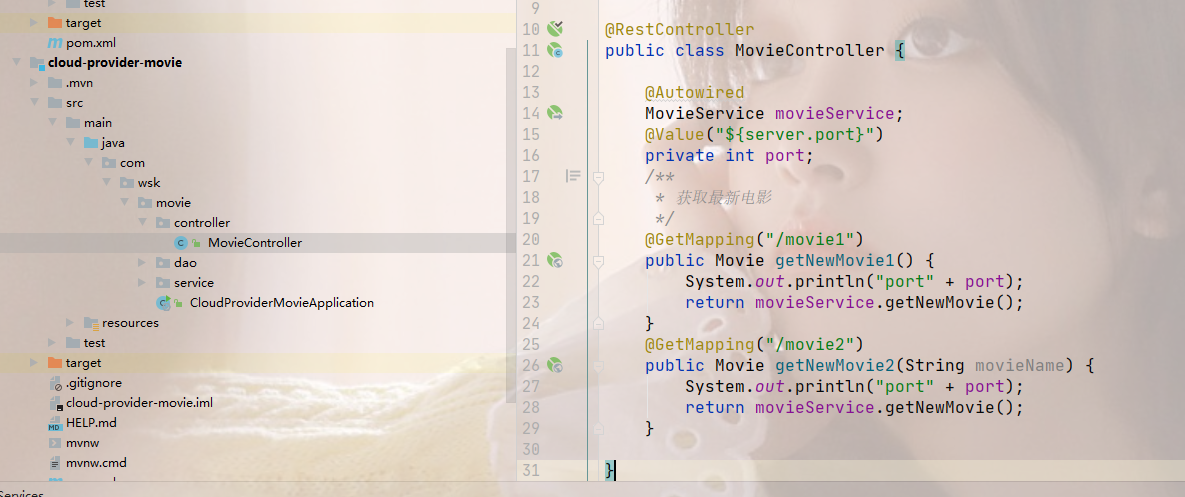Collapse the controller package
The width and height of the screenshot is (1185, 497).
[x=142, y=223]
